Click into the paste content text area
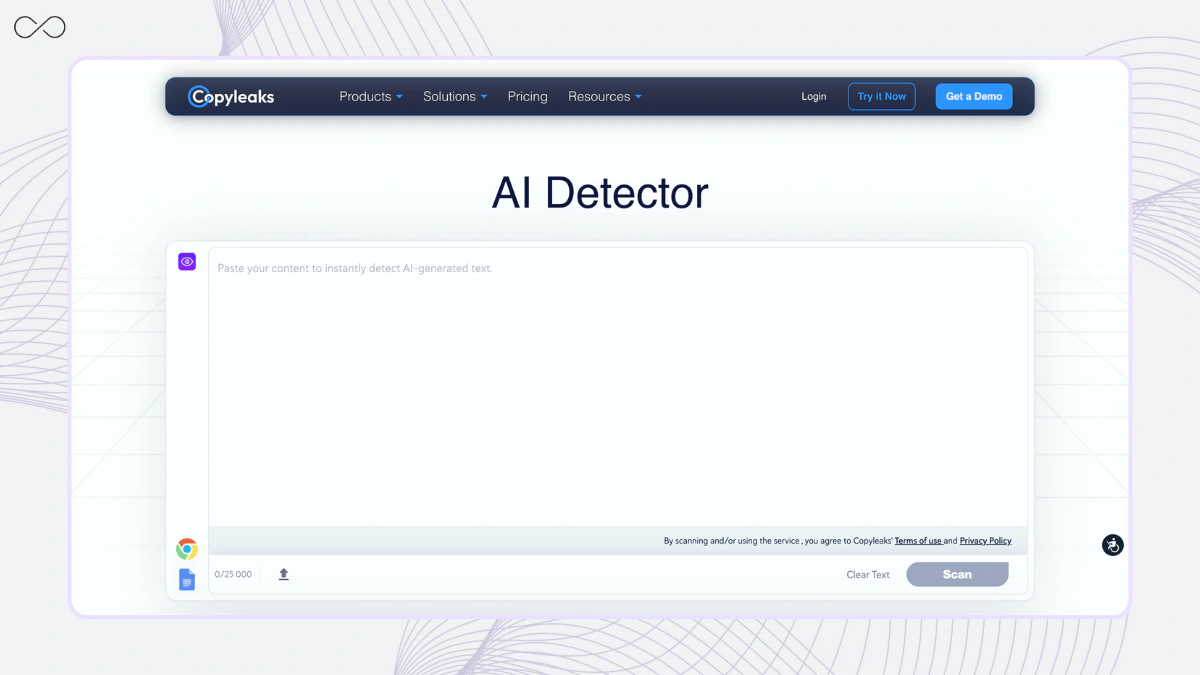The height and width of the screenshot is (675, 1200). pos(618,387)
